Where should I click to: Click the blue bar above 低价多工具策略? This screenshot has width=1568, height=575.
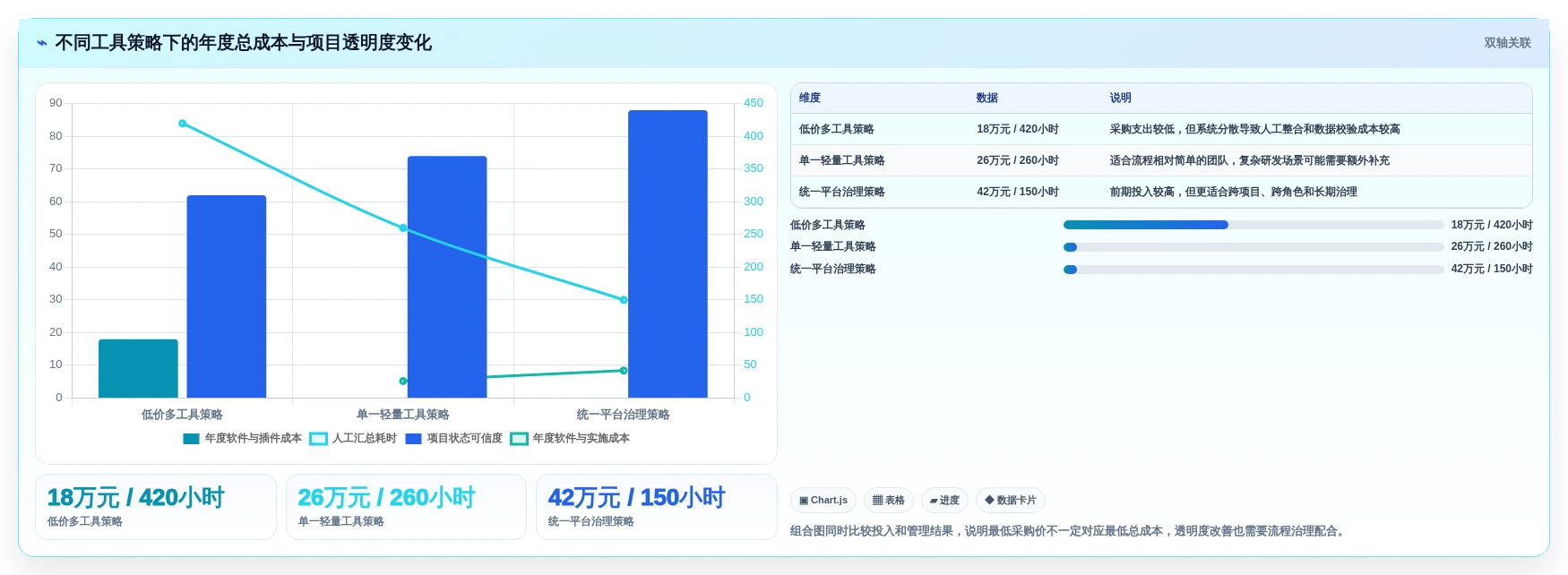[x=227, y=296]
